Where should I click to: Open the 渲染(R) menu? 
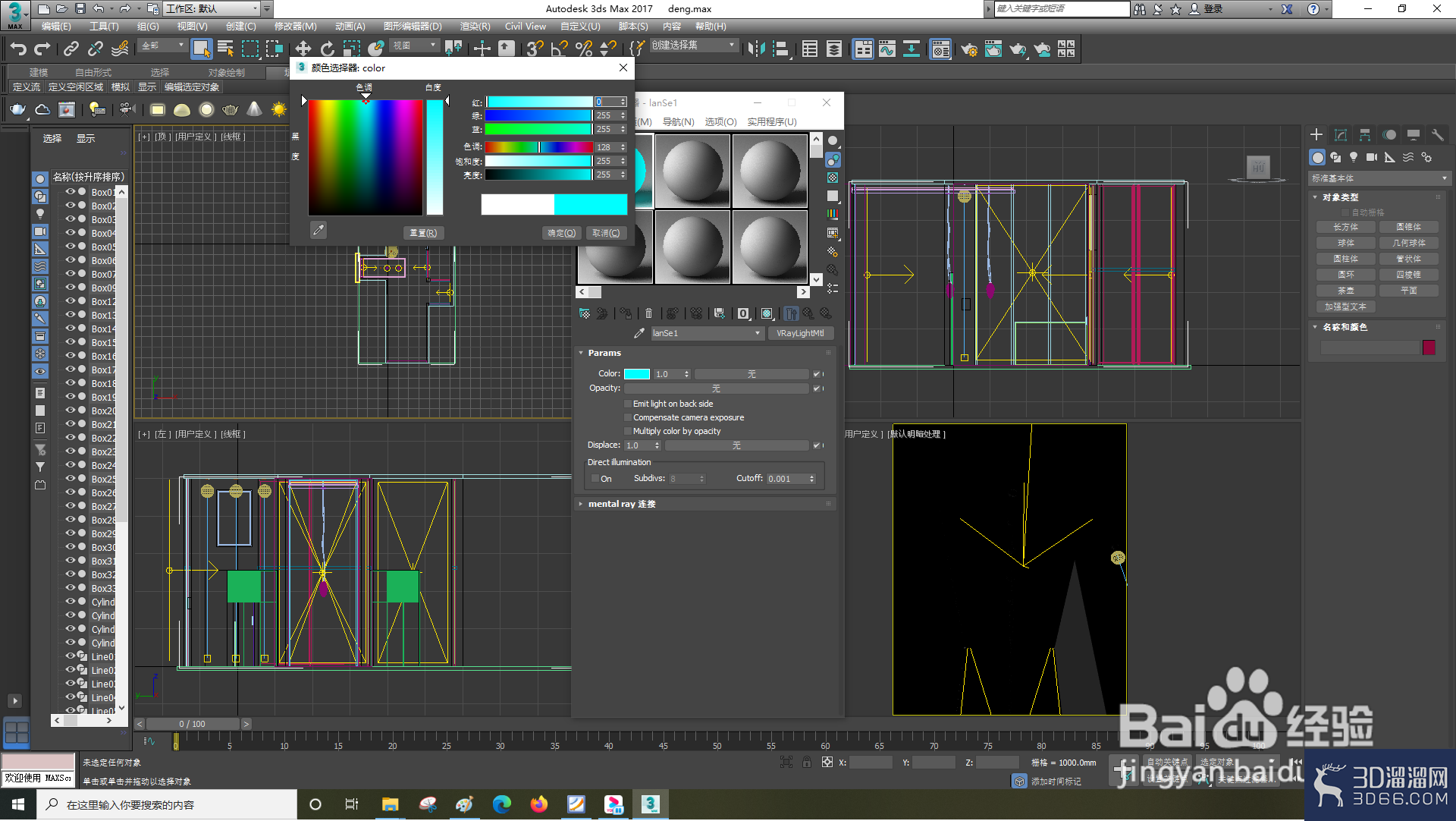475,27
